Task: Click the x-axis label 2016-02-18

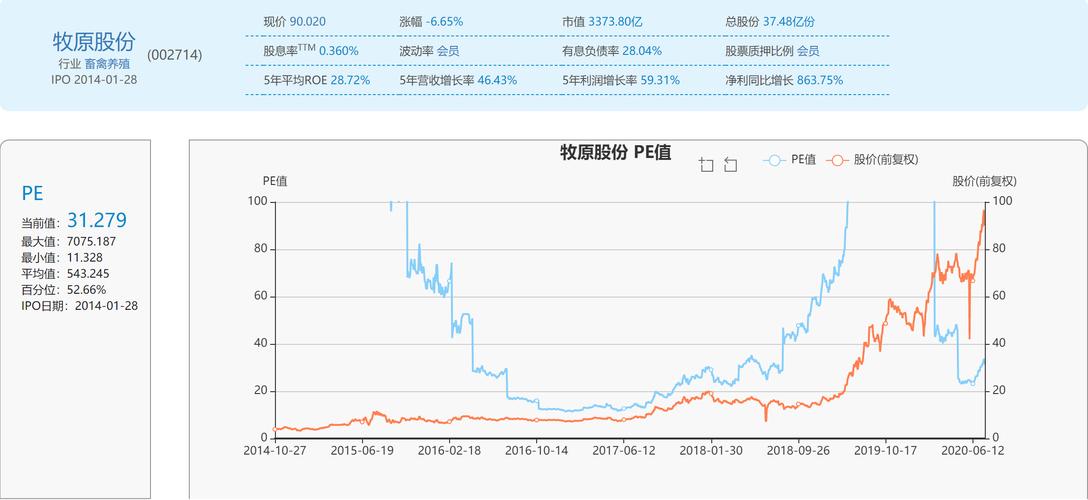Action: click(450, 449)
